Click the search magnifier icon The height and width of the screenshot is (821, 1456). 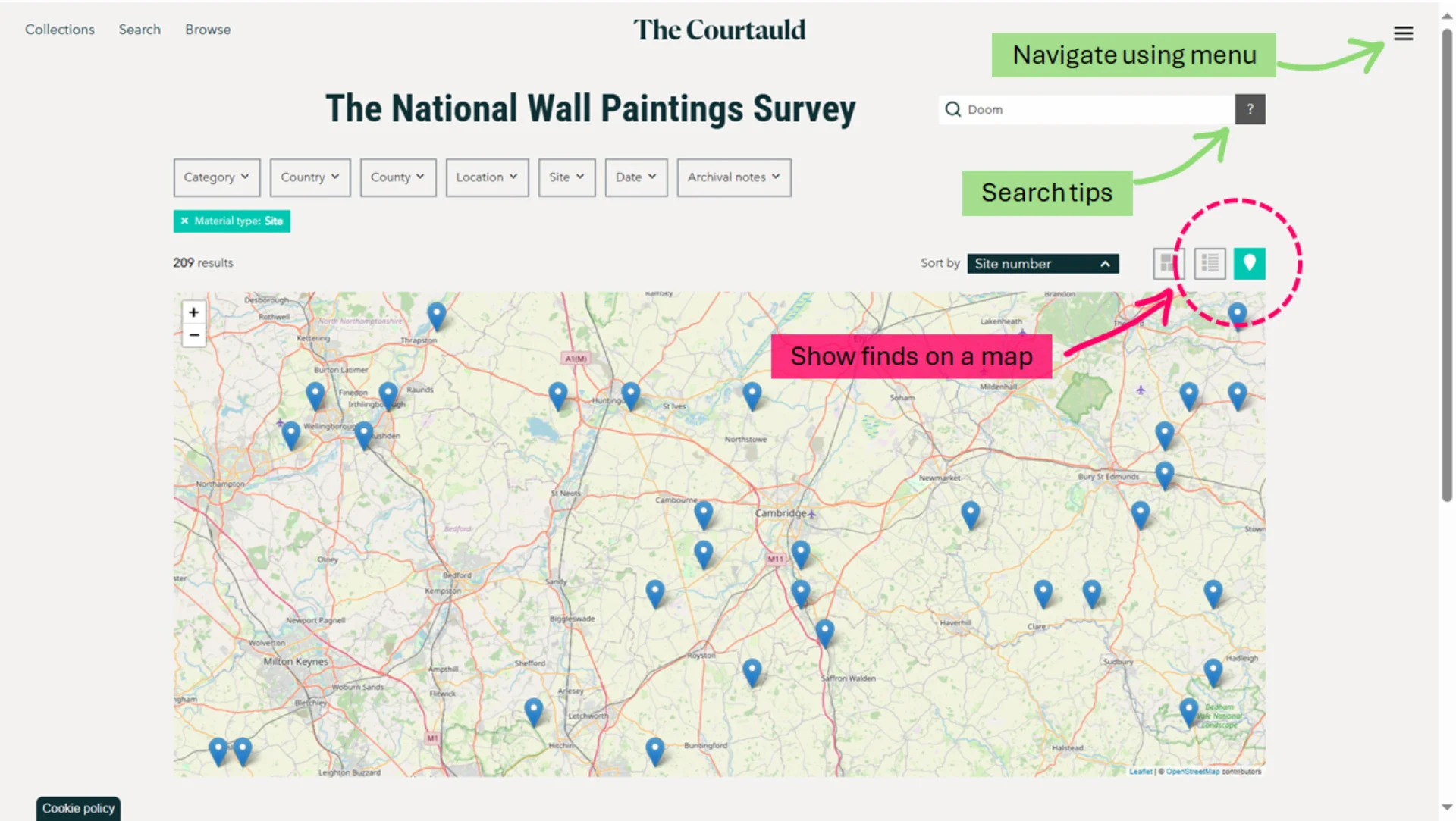(953, 109)
